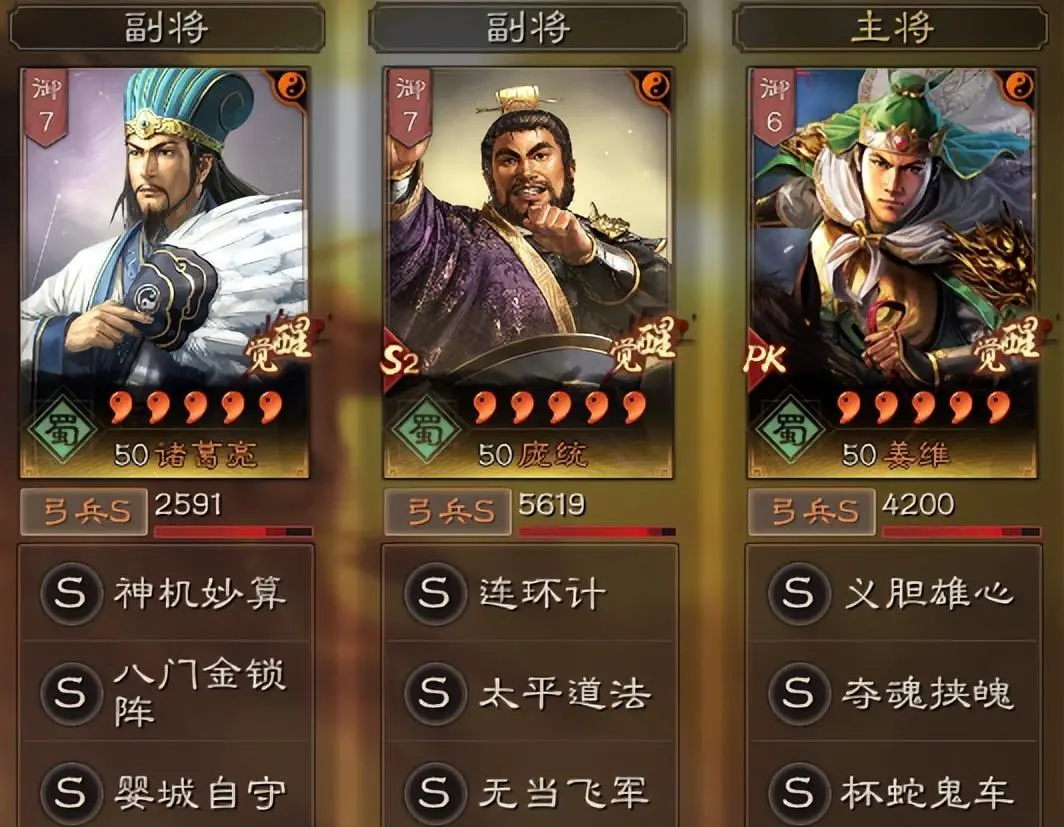Screen dimensions: 1064x827
Task: Select the first 副将 slot header
Action: click(165, 28)
